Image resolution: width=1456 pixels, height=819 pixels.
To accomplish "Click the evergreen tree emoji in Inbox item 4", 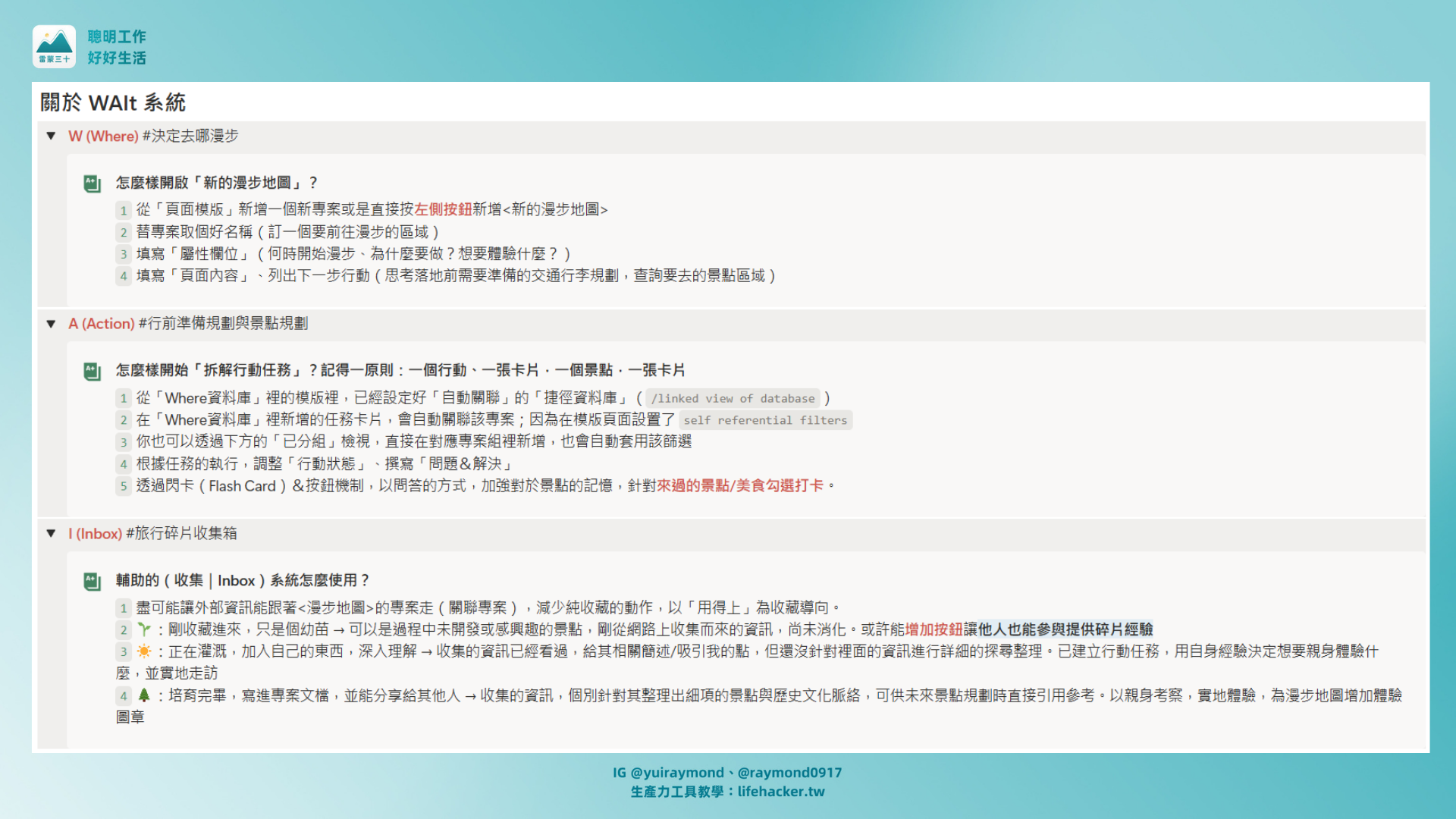I will (144, 695).
